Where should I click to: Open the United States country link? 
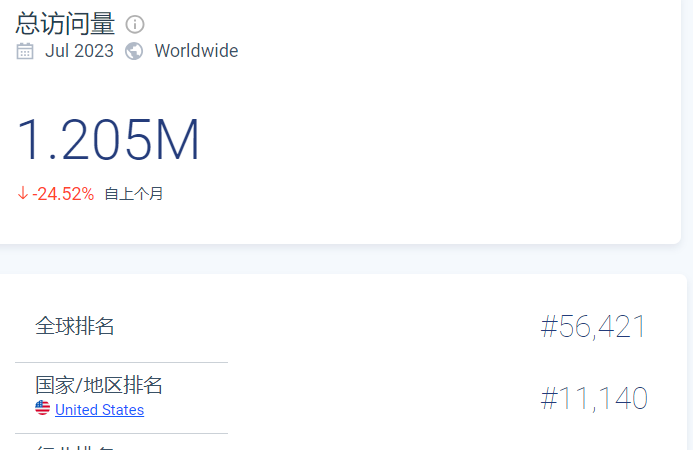click(x=99, y=410)
